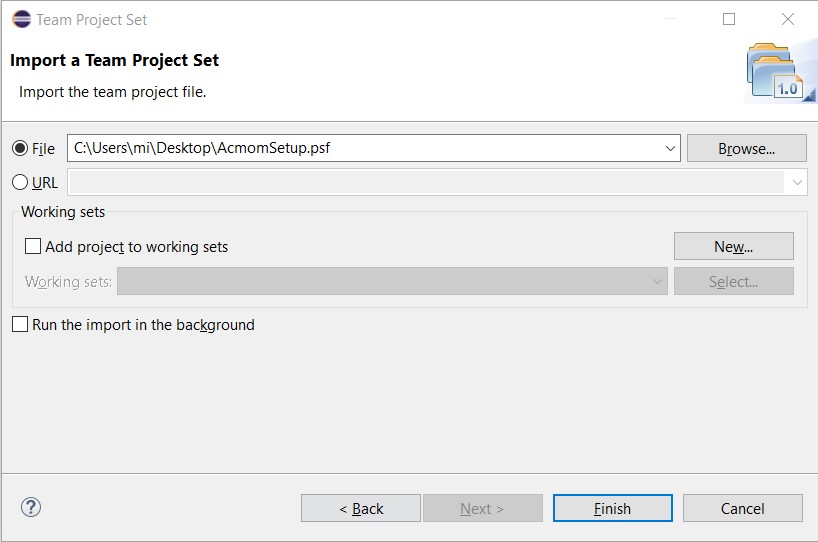Screen dimensions: 818x542
Task: Click the Team Project Set folder icon
Action: [x=779, y=73]
